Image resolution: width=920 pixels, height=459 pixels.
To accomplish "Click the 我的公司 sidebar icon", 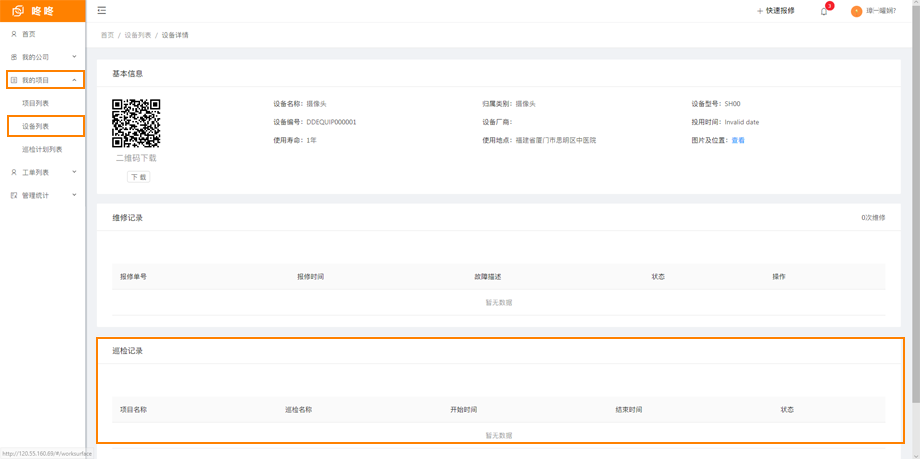I will pyautogui.click(x=14, y=57).
